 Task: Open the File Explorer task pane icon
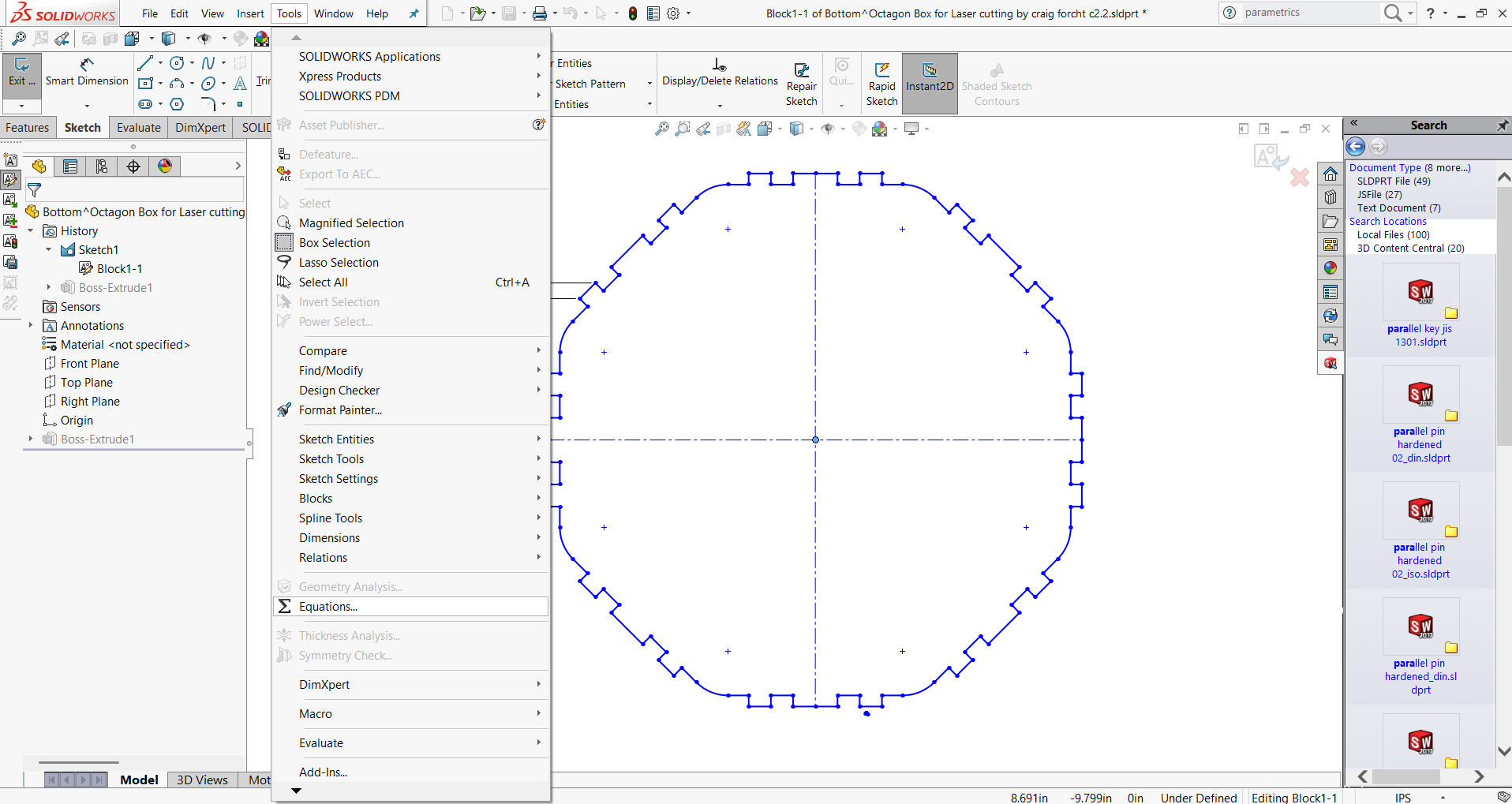point(1330,221)
